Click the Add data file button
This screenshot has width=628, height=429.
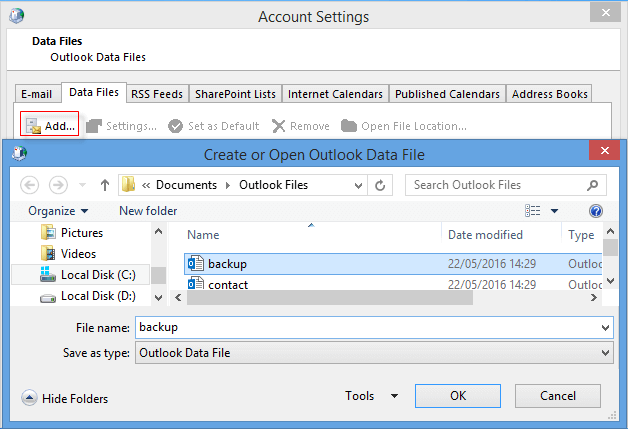(50, 126)
